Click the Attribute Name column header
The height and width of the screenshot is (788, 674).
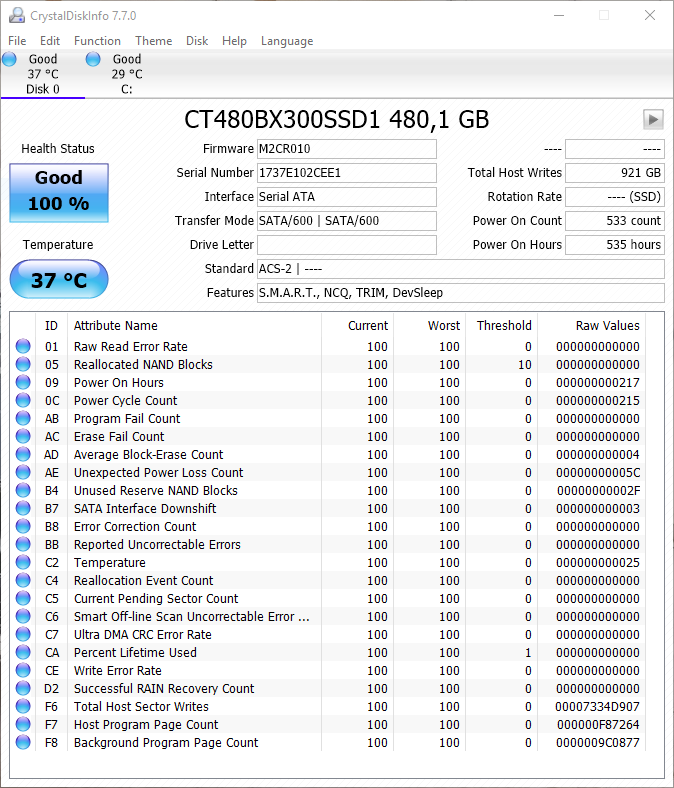tap(195, 326)
